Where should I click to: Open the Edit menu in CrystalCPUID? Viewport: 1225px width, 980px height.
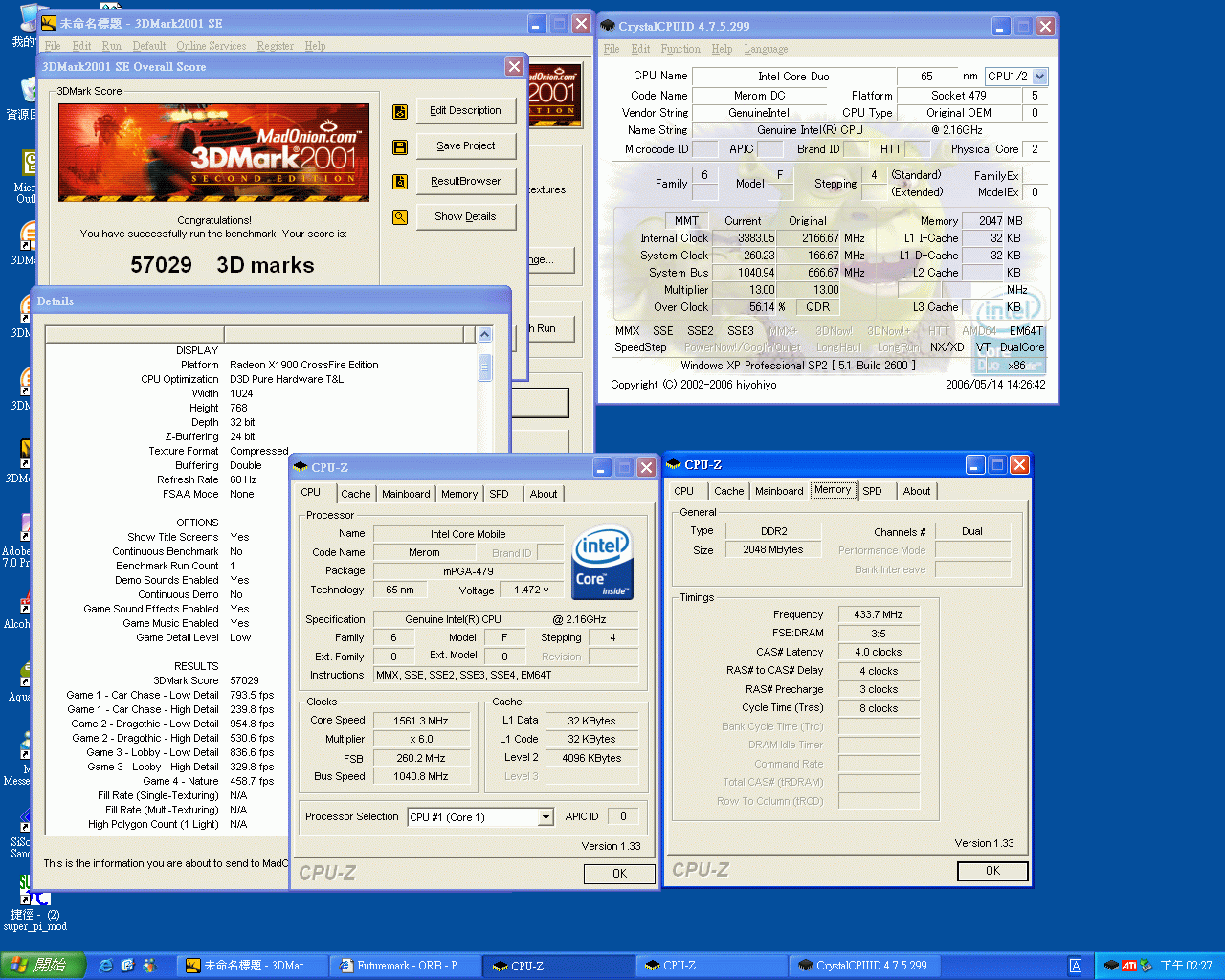(640, 49)
